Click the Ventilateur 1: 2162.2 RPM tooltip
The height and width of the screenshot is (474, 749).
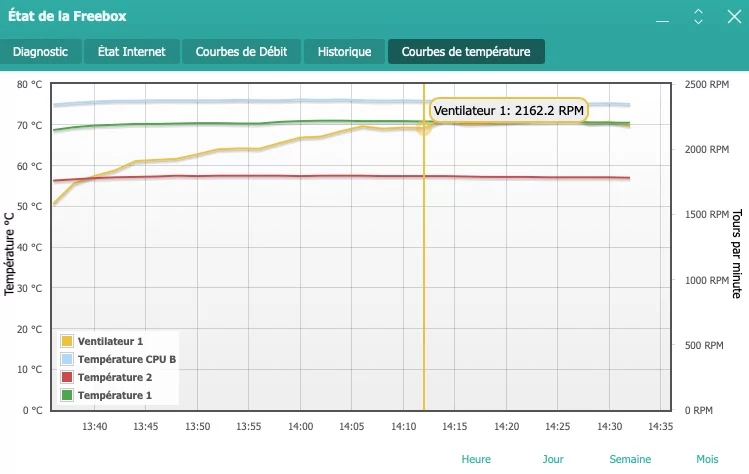[x=509, y=110]
